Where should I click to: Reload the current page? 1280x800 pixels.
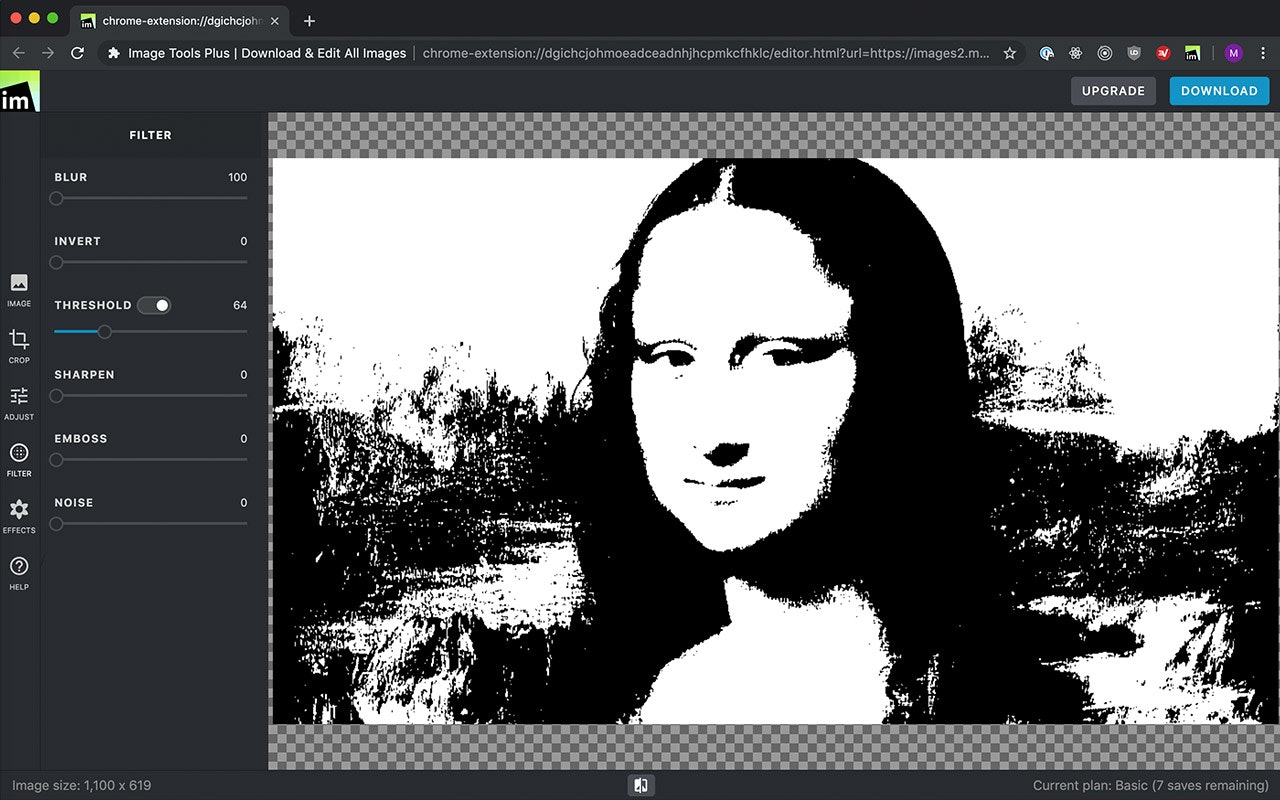point(77,53)
